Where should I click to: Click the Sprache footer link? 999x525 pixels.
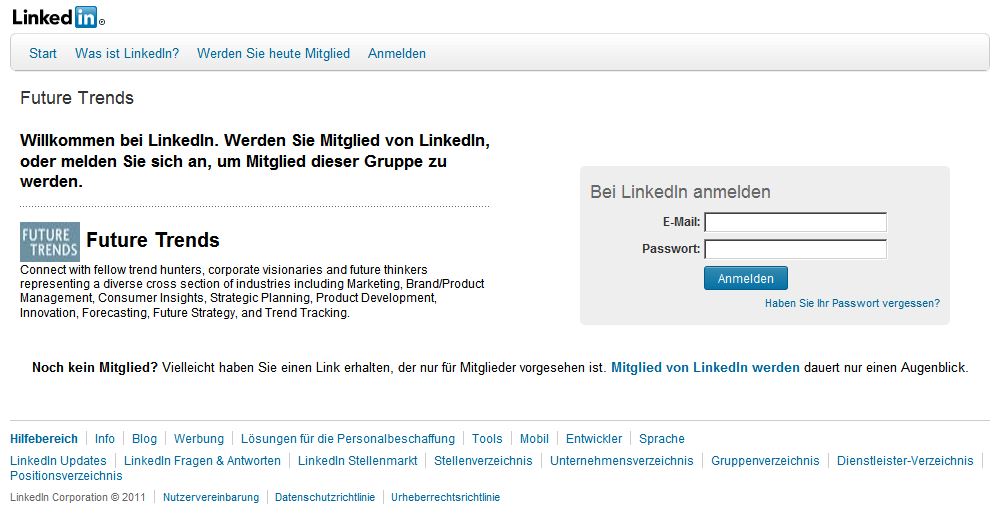click(662, 439)
